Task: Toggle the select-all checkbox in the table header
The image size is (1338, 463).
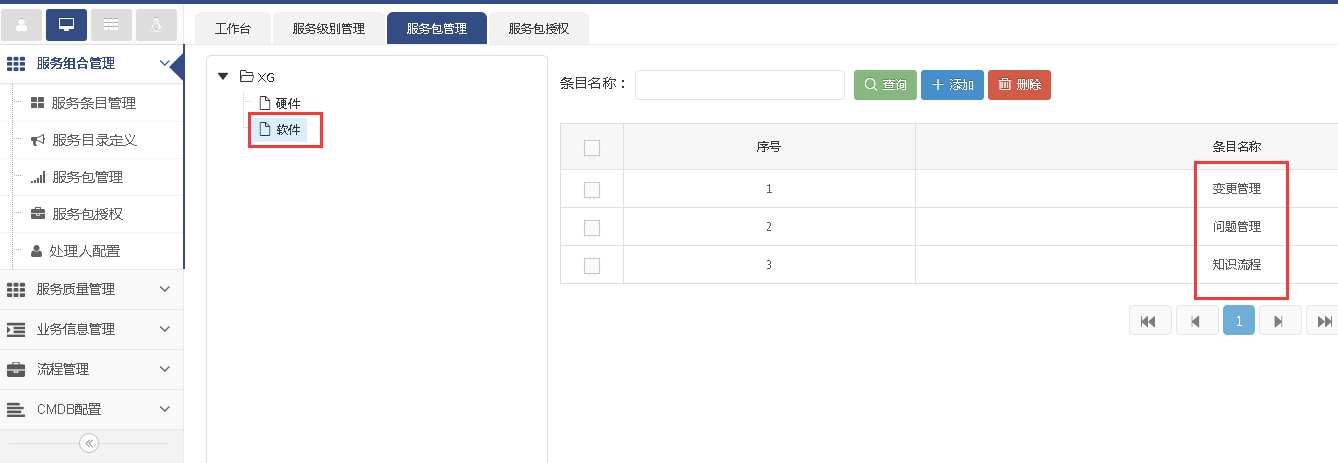Action: [591, 148]
